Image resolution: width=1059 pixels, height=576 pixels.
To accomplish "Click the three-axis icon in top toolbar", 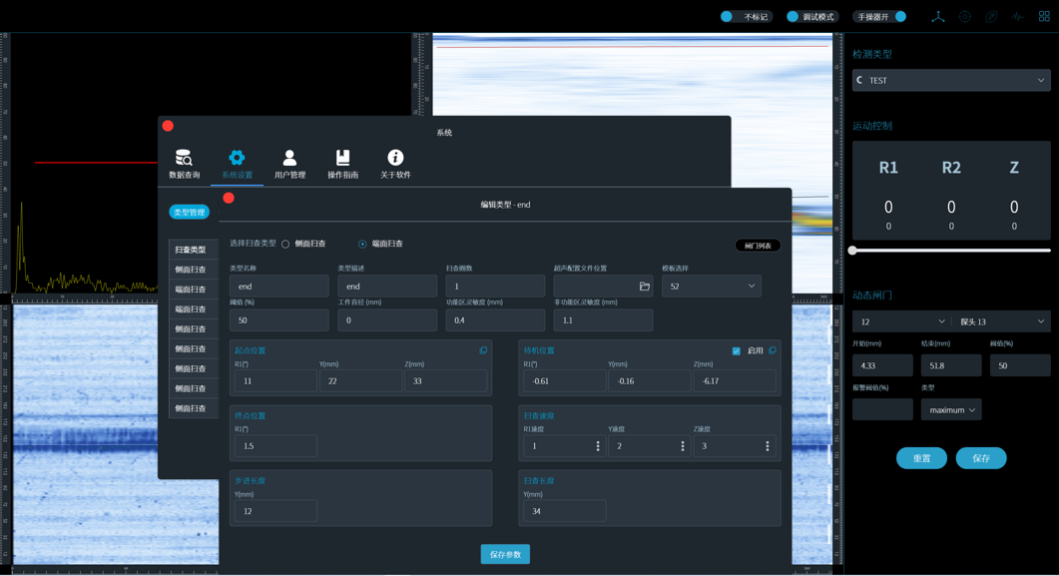I will [x=938, y=17].
